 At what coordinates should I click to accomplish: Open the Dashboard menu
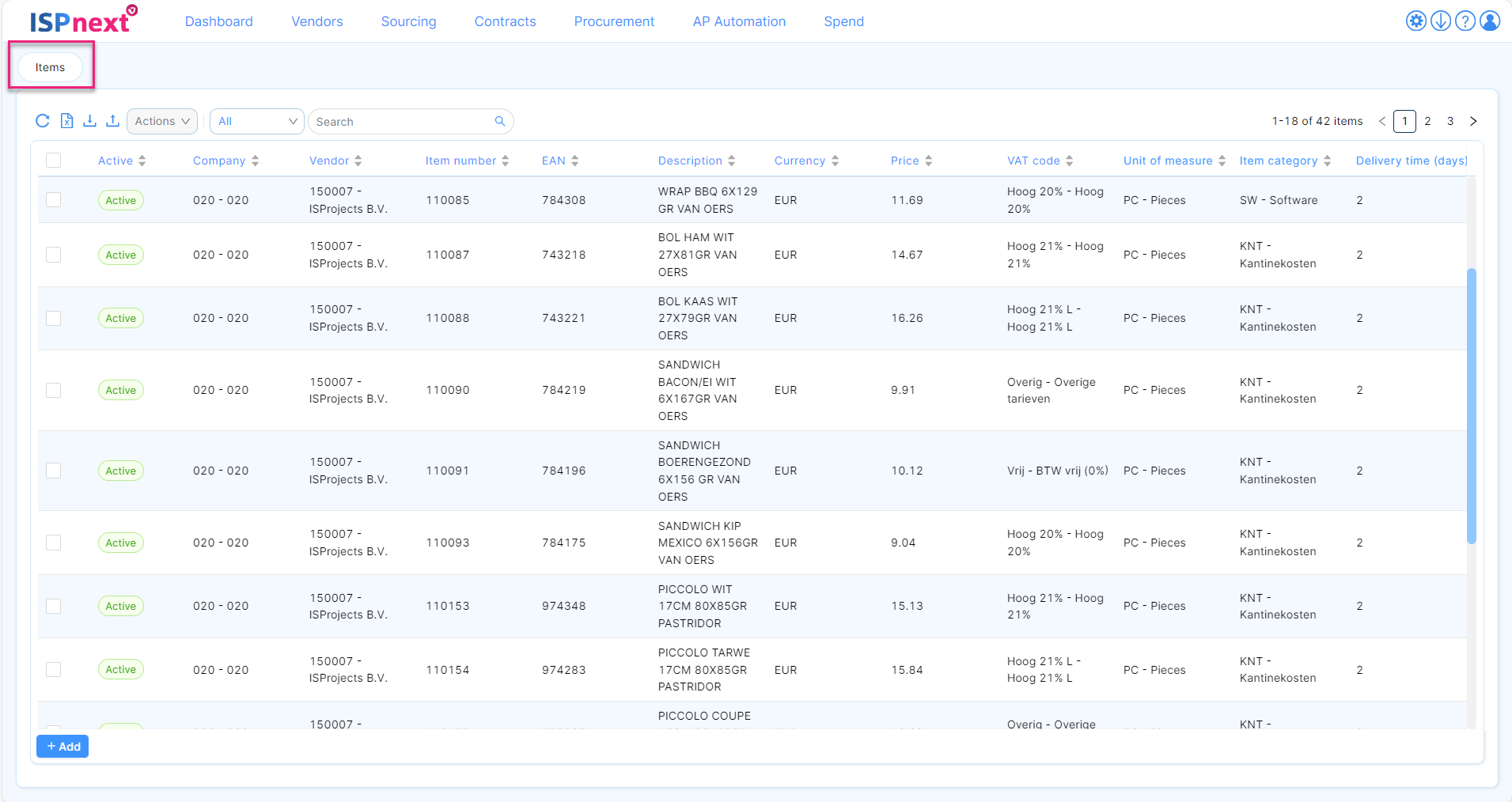(219, 21)
